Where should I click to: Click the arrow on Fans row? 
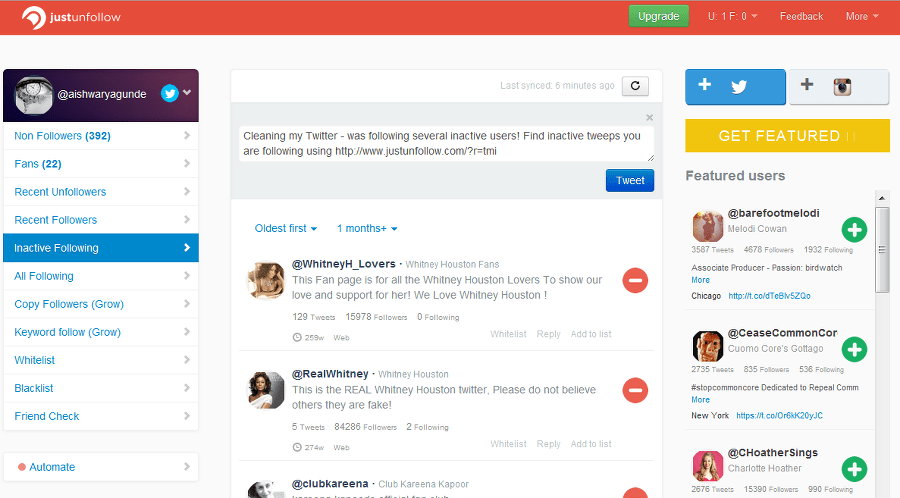187,164
